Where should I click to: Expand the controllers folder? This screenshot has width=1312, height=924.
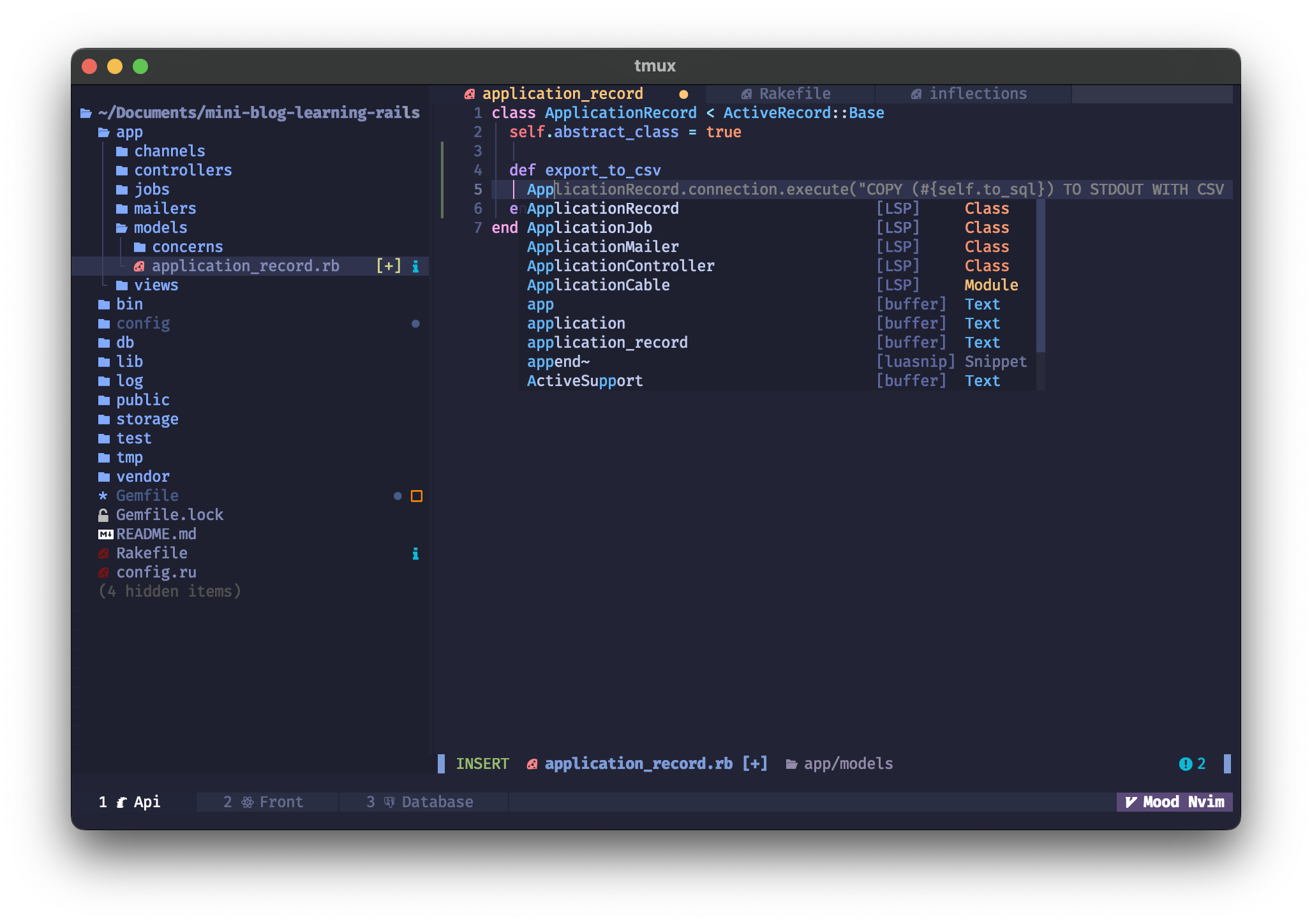point(183,170)
